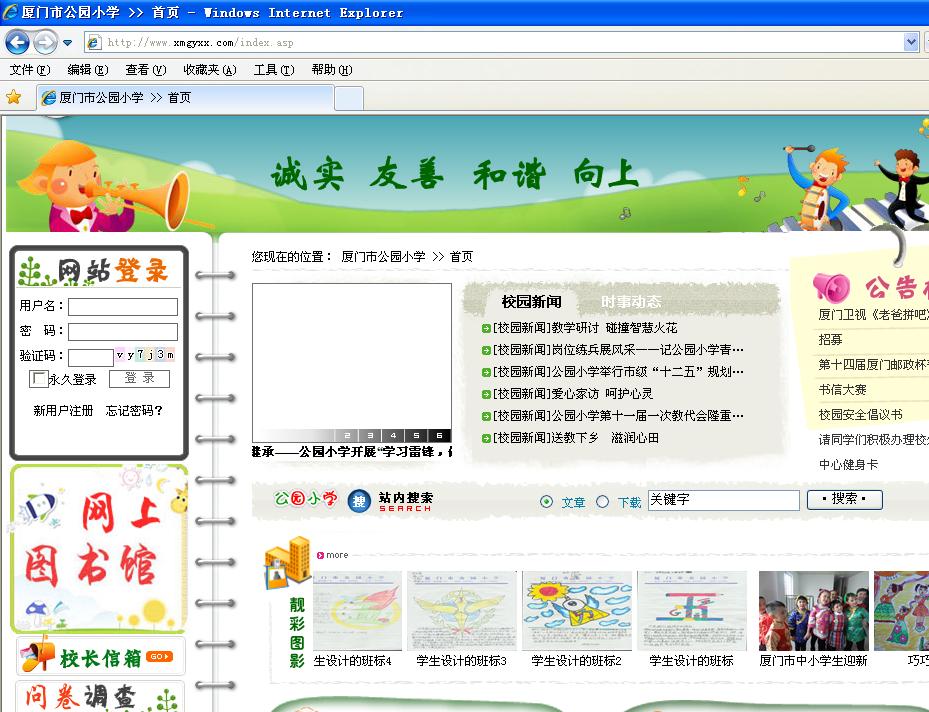
Task: Click the 关键字 keyword input field
Action: tap(722, 499)
